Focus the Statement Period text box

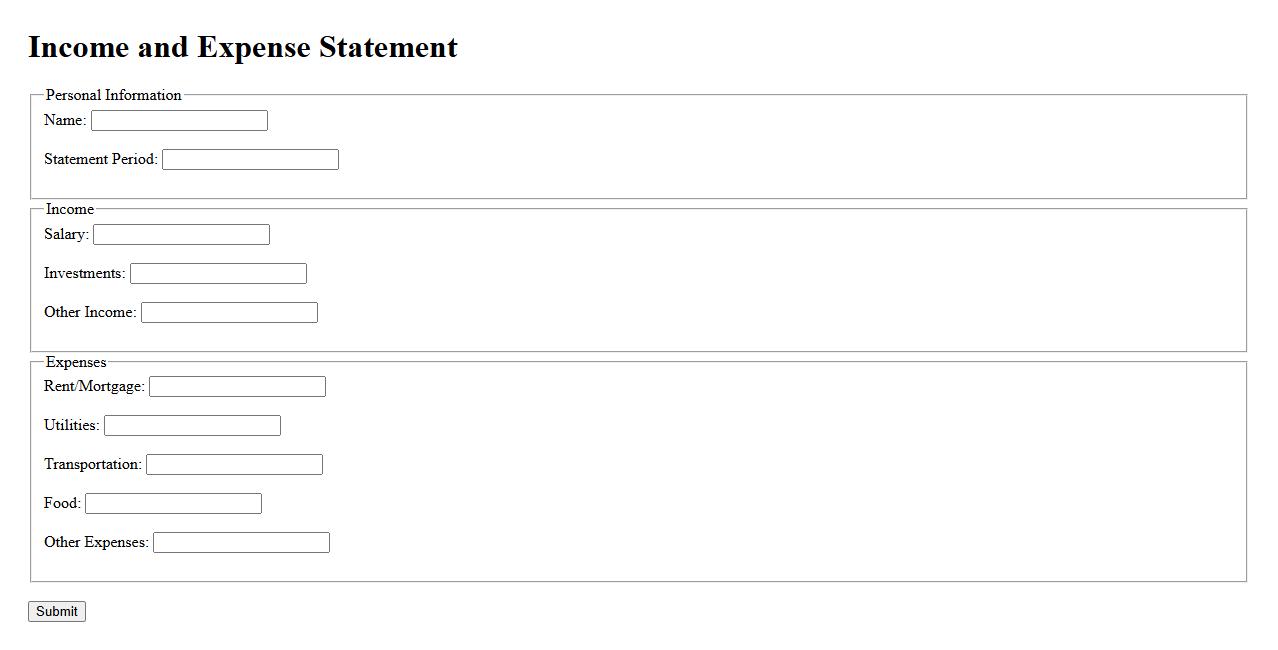point(250,159)
